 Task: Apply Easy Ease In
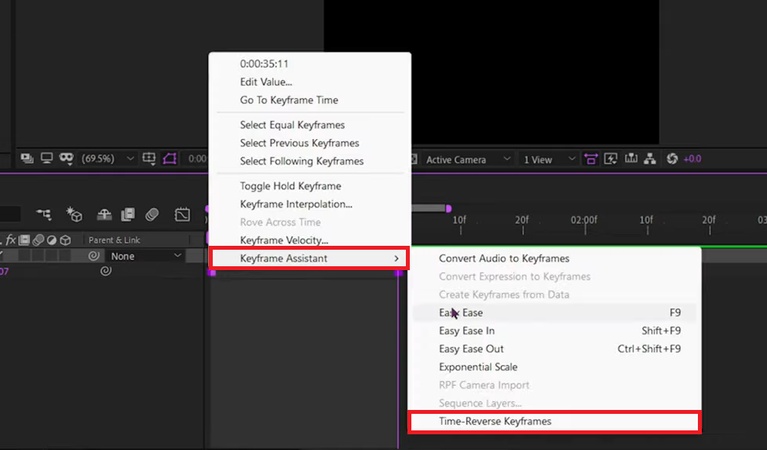click(554, 331)
